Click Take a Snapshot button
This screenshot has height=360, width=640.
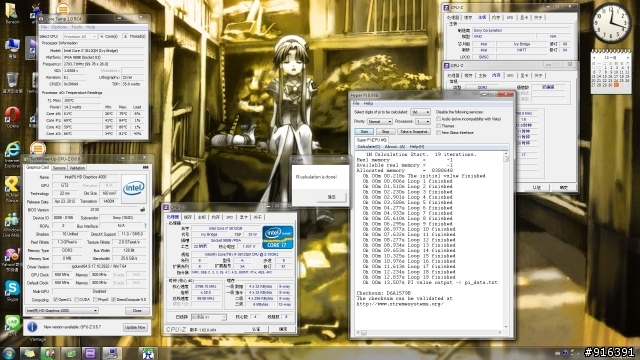click(x=413, y=131)
